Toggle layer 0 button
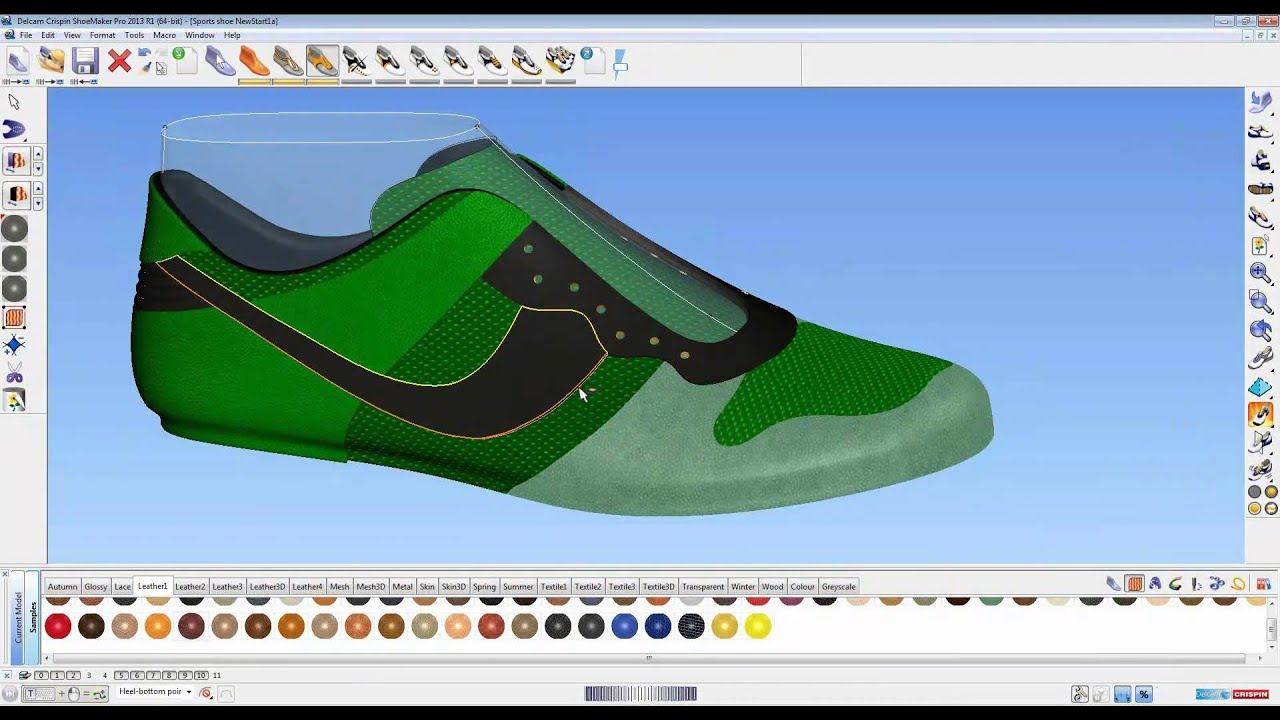 (x=41, y=675)
